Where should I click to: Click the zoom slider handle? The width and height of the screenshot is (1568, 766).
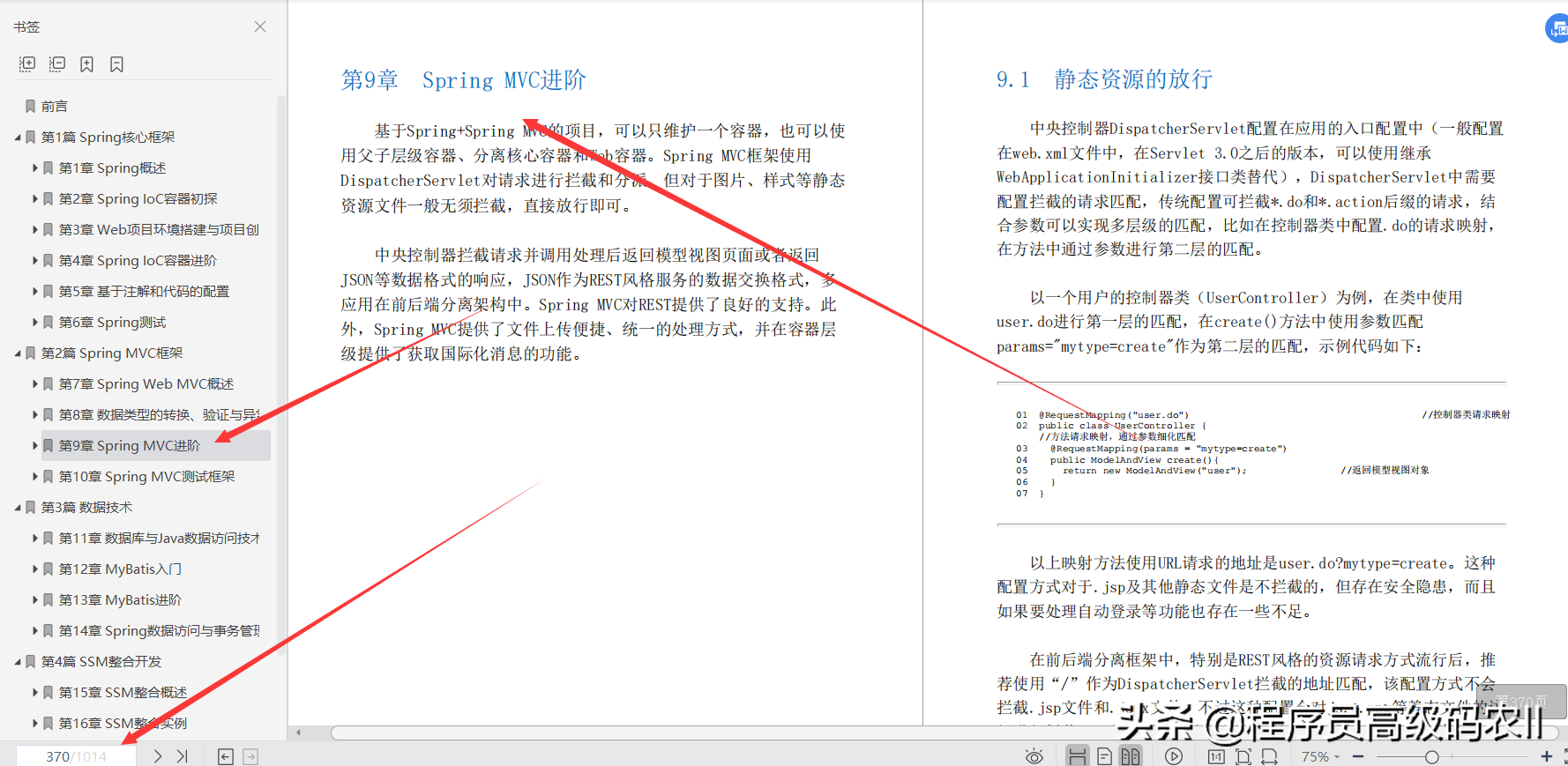(1432, 756)
